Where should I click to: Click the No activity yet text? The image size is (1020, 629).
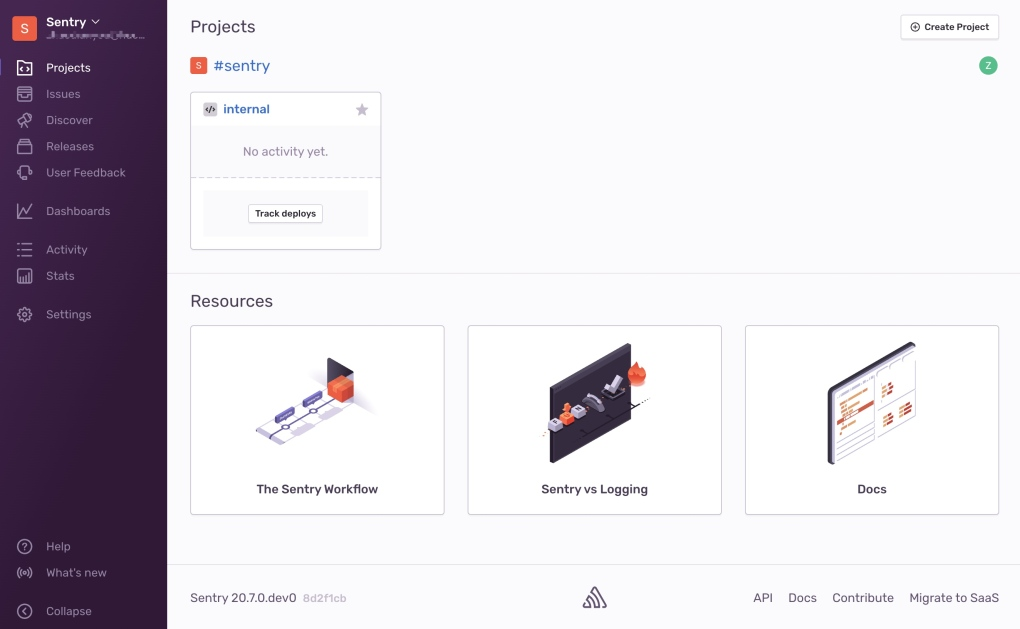(x=286, y=152)
